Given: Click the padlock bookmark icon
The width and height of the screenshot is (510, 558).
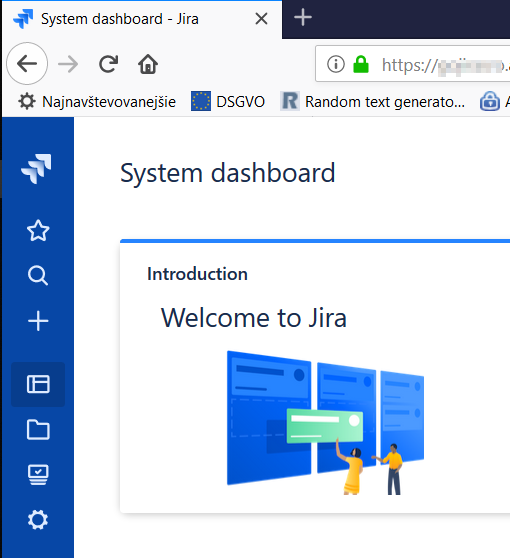Looking at the screenshot, I should coord(490,101).
